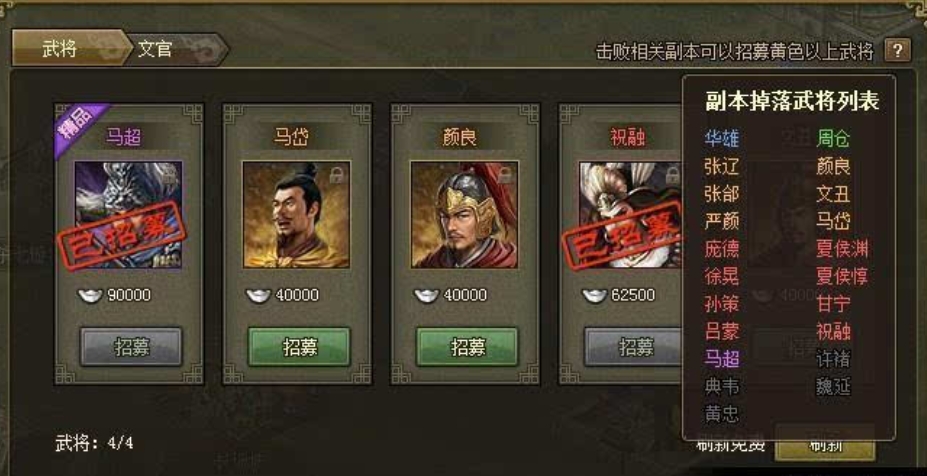Recruit 马岱 with green 招募 button
The image size is (927, 476).
point(299,347)
